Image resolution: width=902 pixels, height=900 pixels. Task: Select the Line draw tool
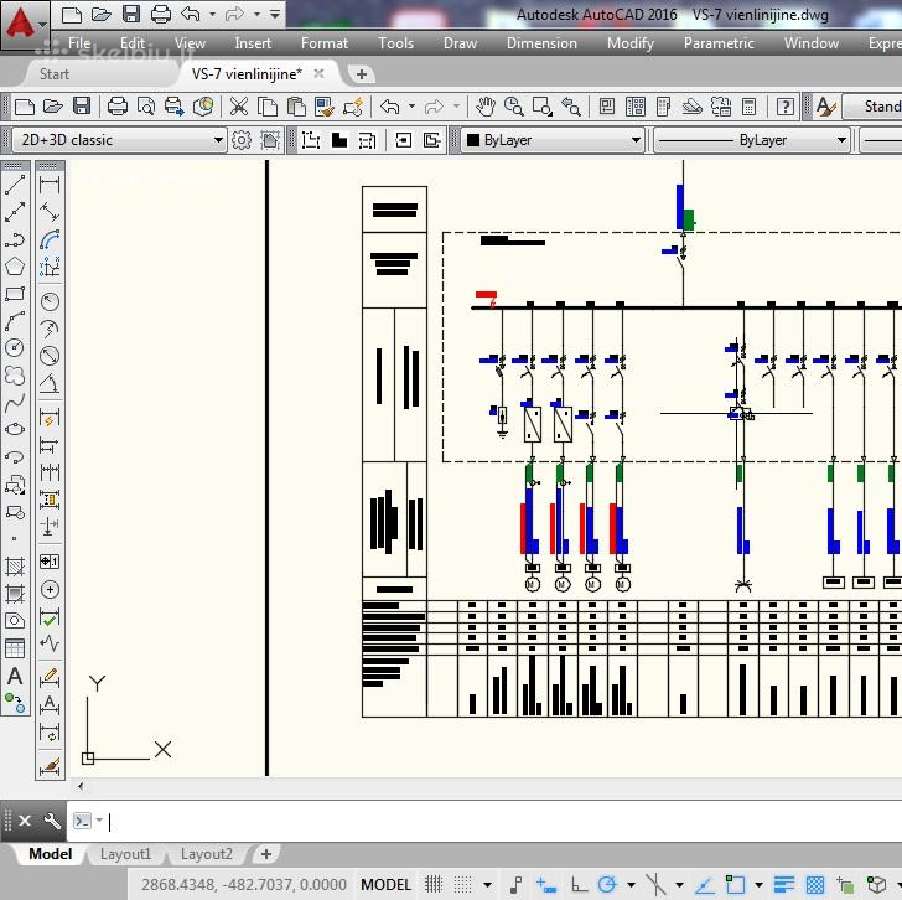coord(15,185)
